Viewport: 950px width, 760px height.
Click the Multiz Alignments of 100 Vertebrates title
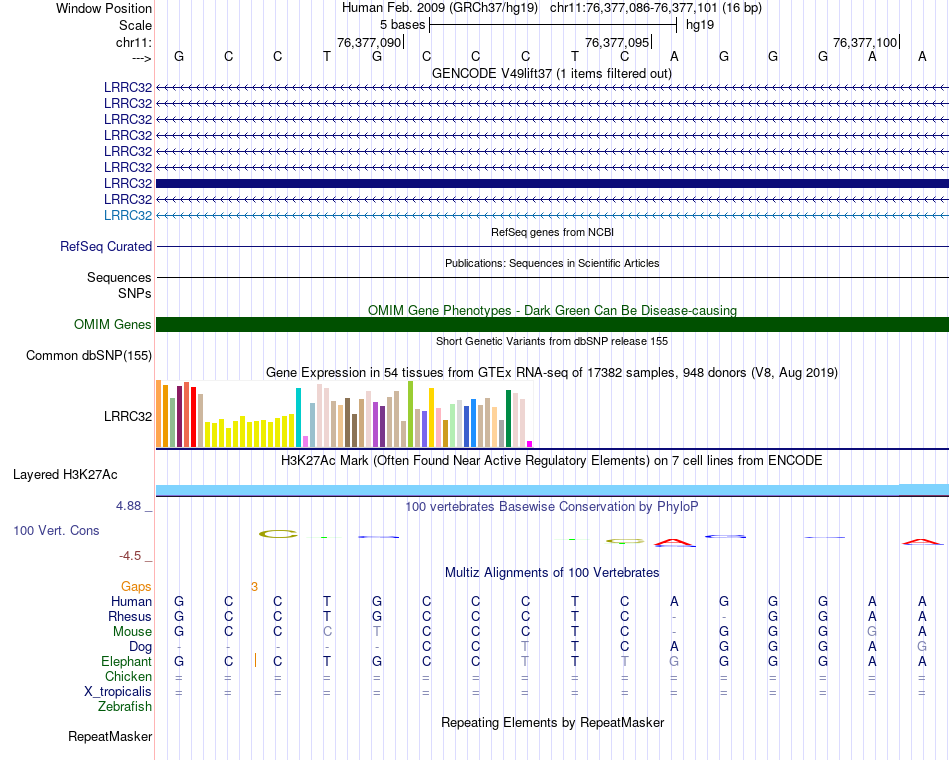pos(552,572)
